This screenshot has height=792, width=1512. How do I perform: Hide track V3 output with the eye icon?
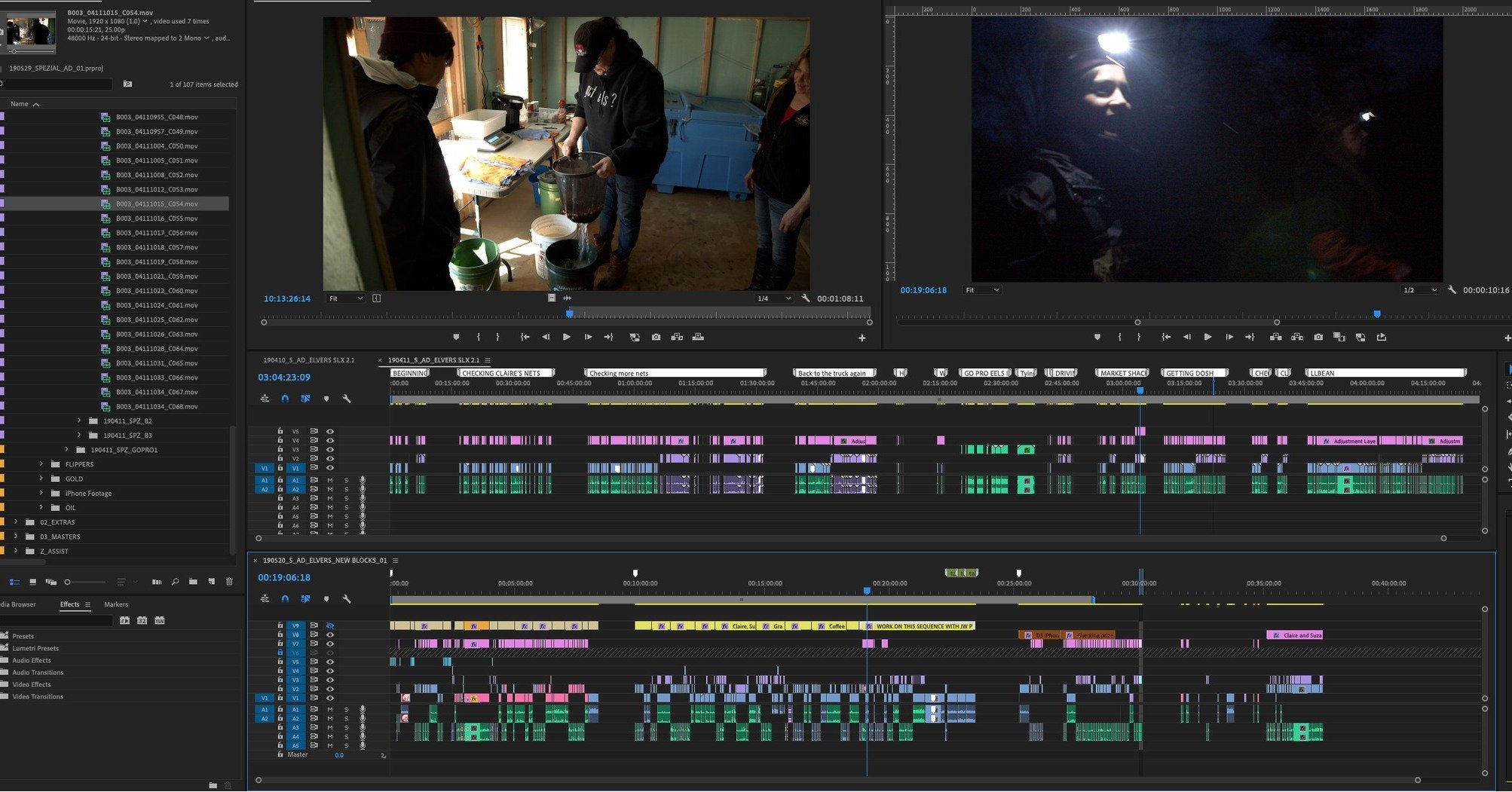point(329,448)
